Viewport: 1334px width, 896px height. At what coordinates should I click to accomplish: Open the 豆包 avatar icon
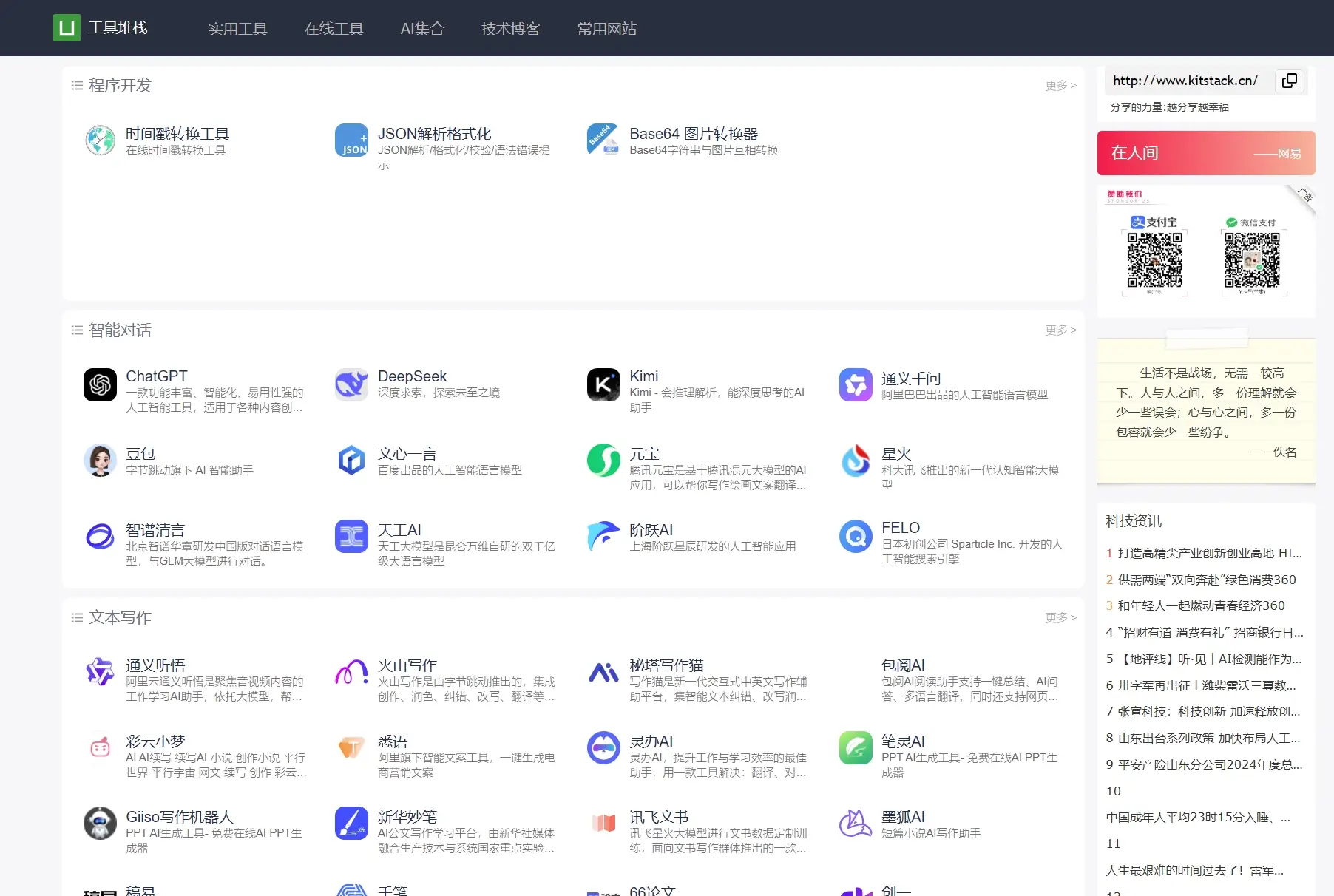coord(100,460)
